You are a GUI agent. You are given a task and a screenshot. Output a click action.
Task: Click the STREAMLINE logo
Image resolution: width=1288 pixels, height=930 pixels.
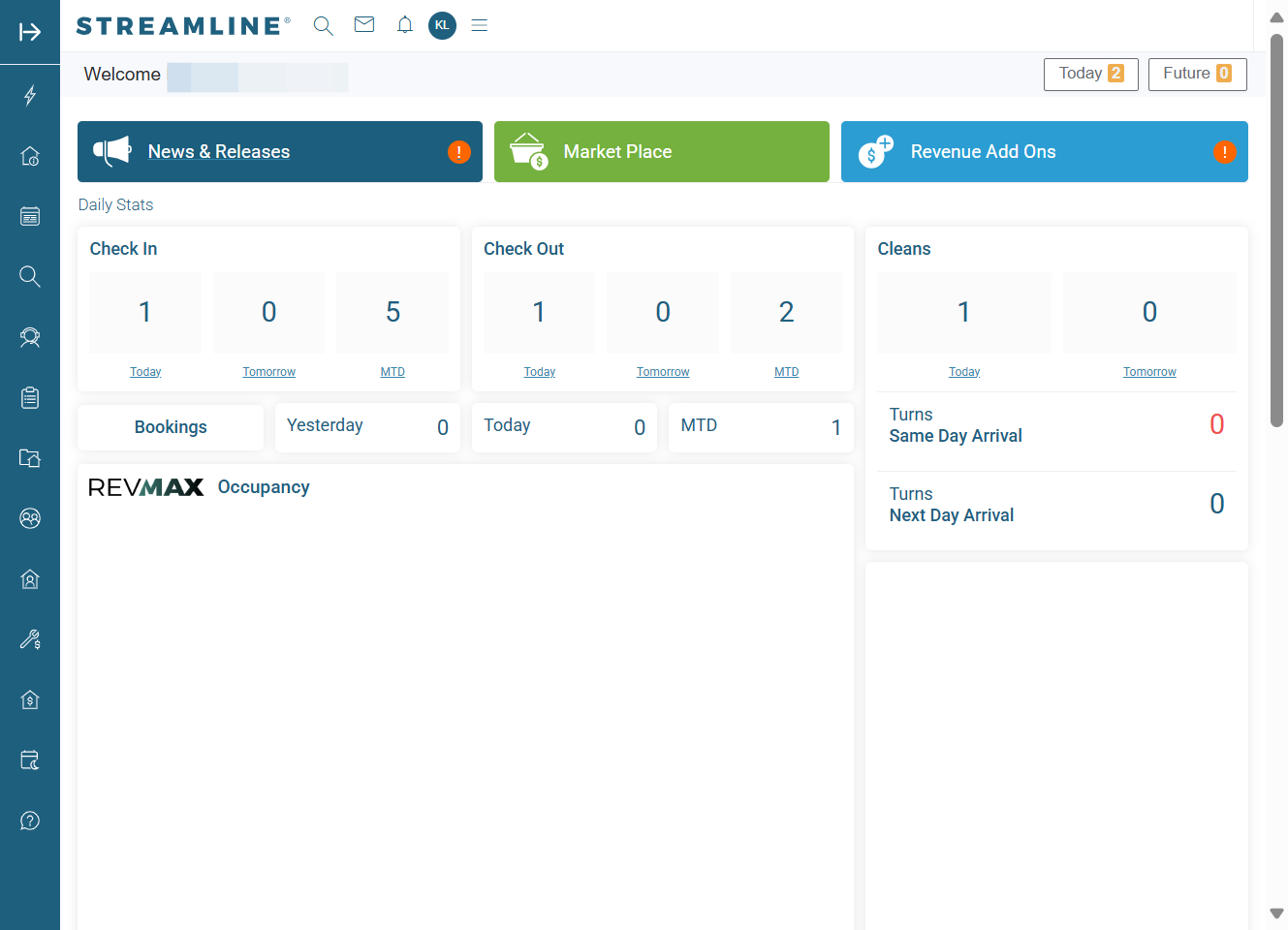(x=183, y=26)
